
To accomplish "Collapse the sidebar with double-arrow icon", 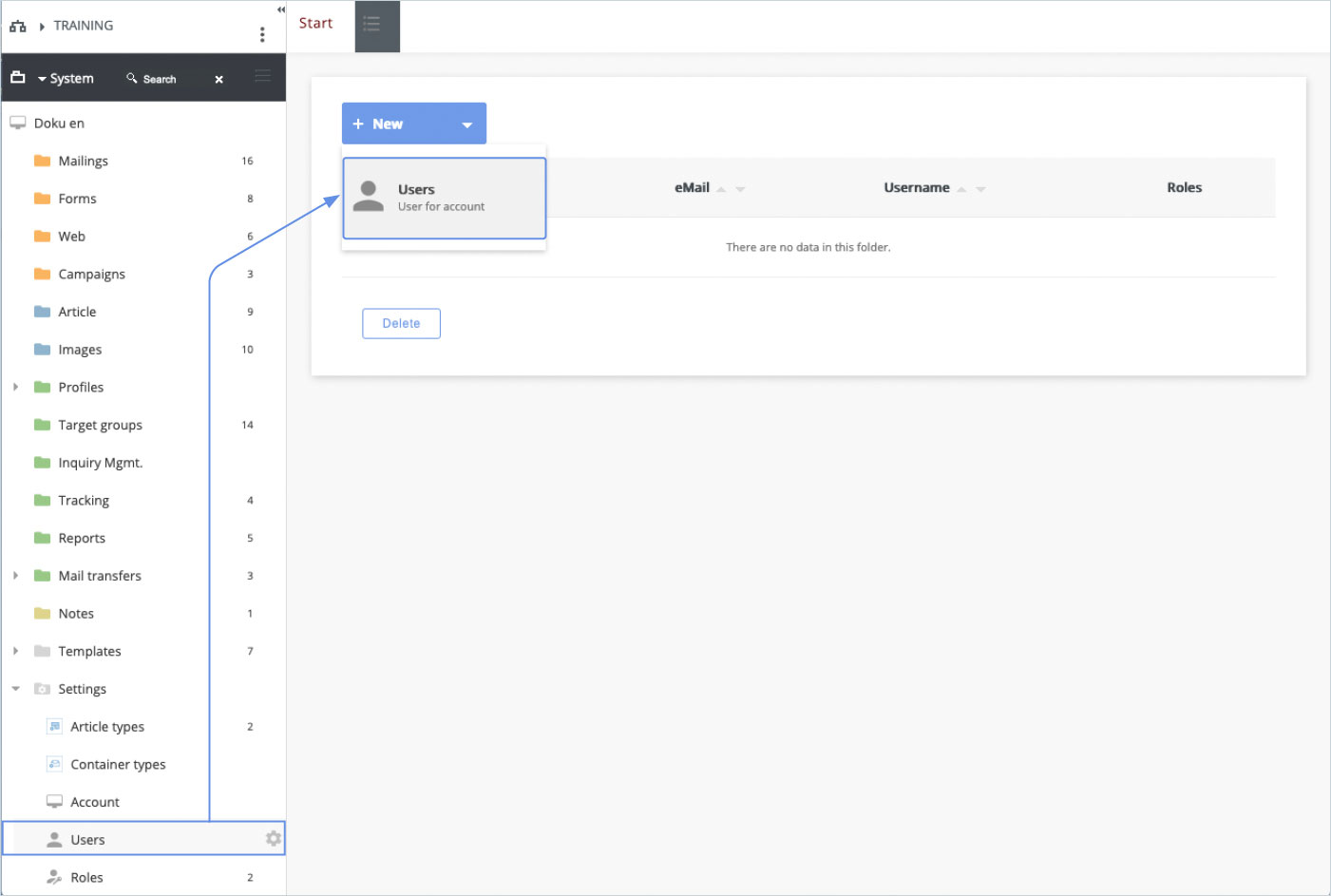I will (x=280, y=10).
